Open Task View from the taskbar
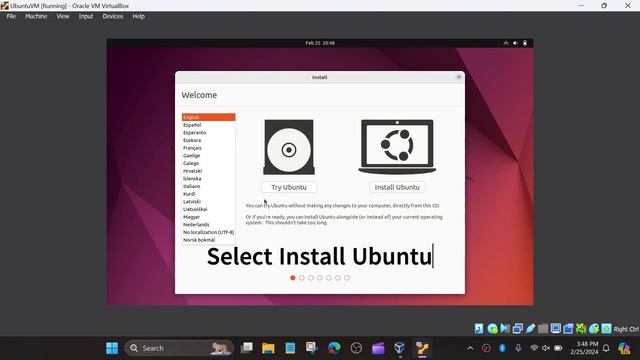Viewport: 640px width, 360px height. (x=247, y=348)
